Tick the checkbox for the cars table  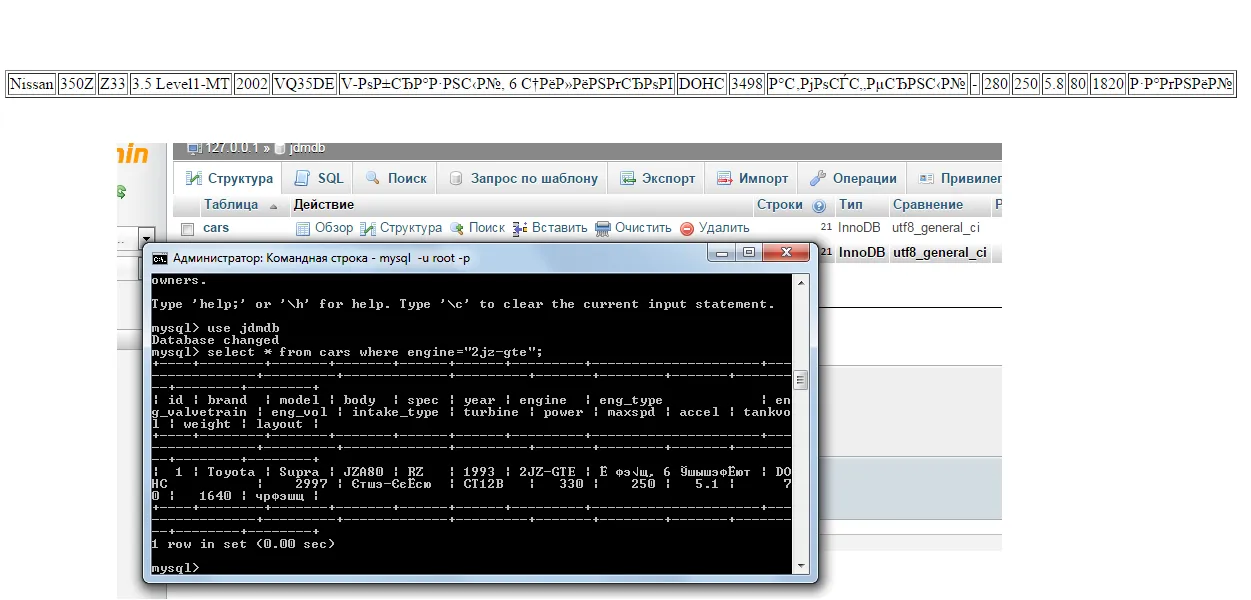click(187, 229)
